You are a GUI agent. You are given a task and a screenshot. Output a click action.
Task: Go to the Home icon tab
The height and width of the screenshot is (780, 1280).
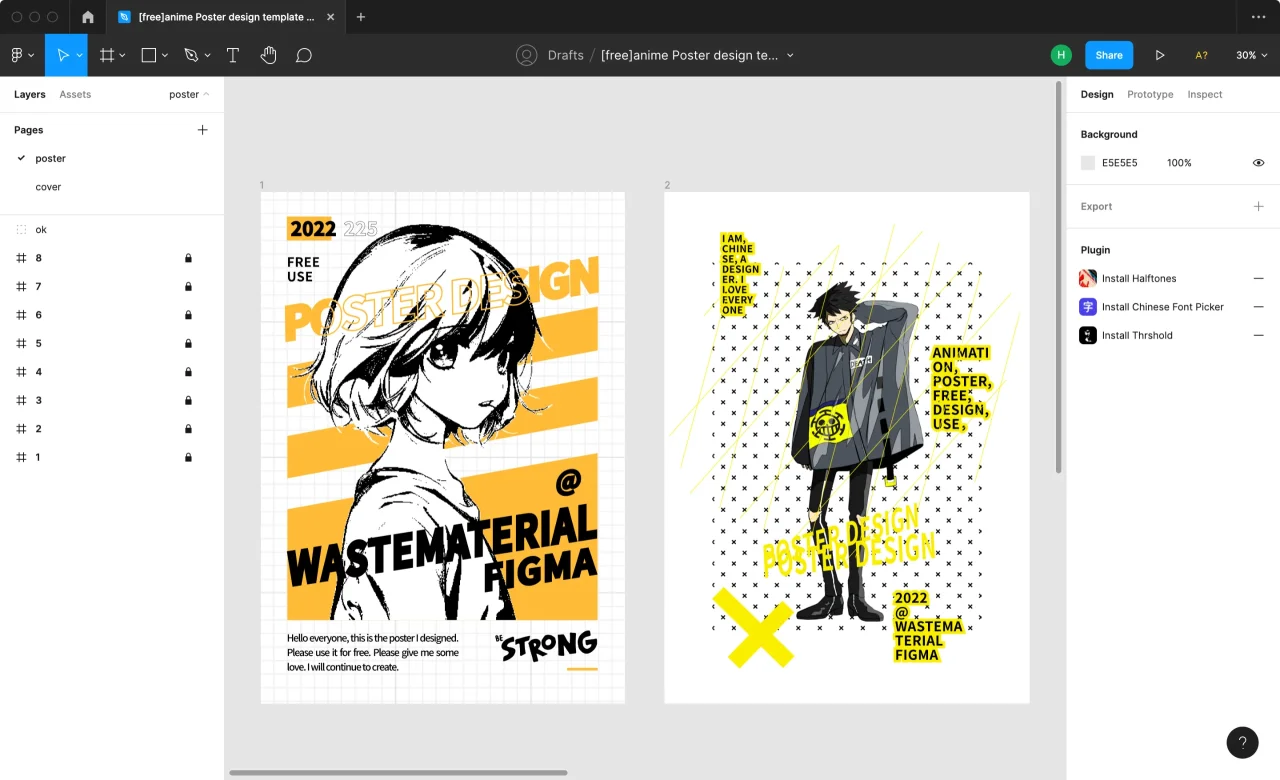coord(88,17)
